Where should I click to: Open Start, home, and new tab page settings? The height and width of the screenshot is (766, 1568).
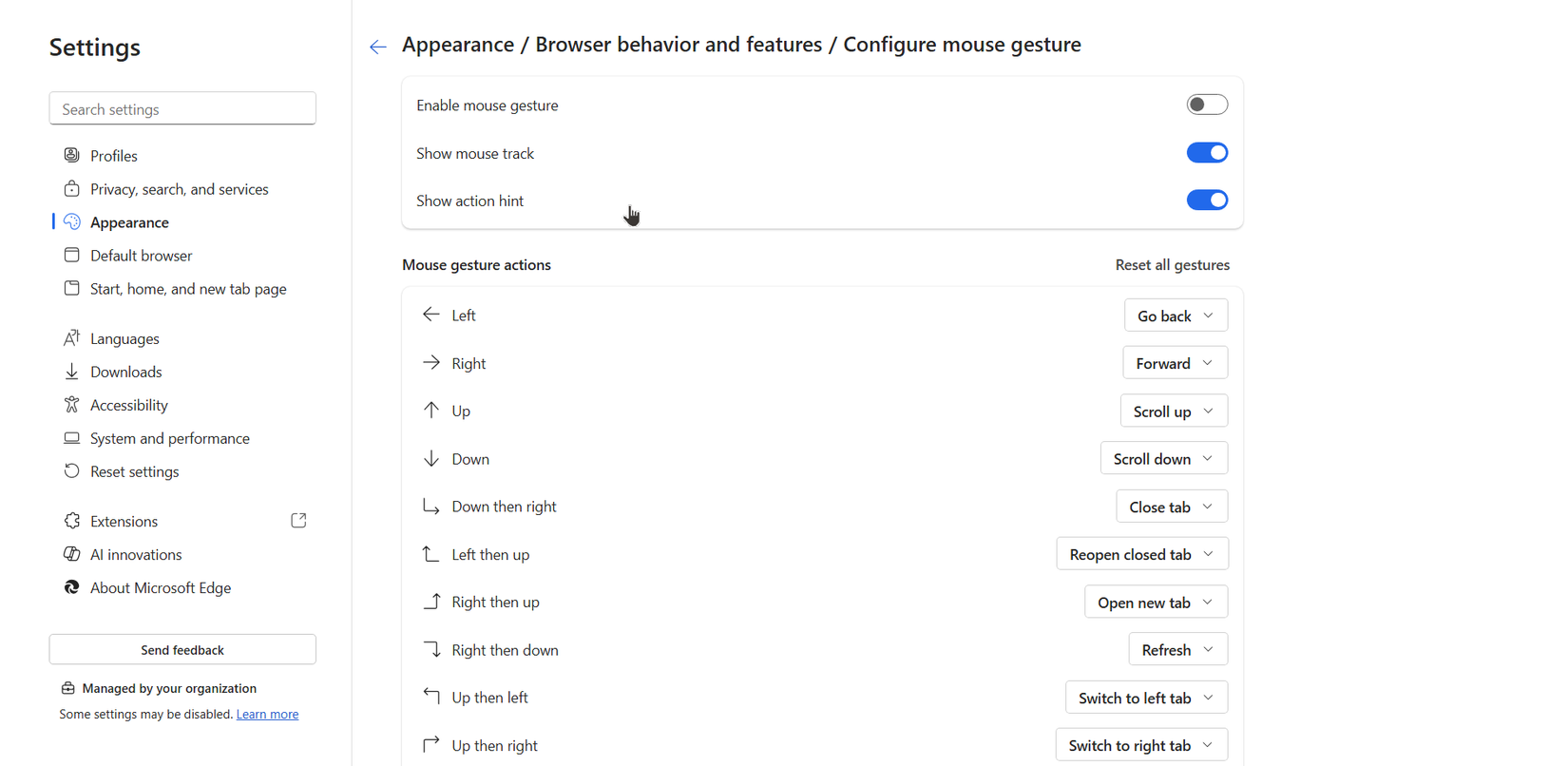(x=187, y=288)
